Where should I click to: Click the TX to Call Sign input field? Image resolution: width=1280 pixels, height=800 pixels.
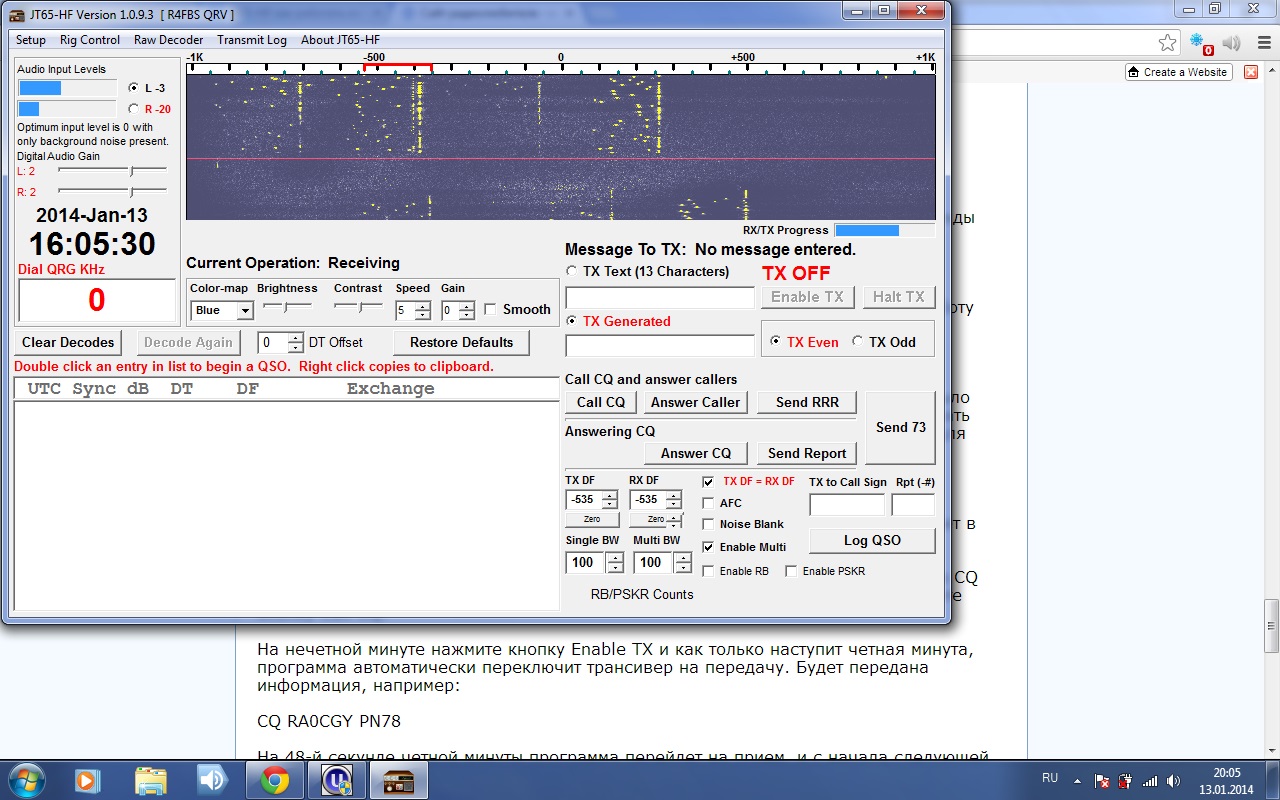point(846,505)
